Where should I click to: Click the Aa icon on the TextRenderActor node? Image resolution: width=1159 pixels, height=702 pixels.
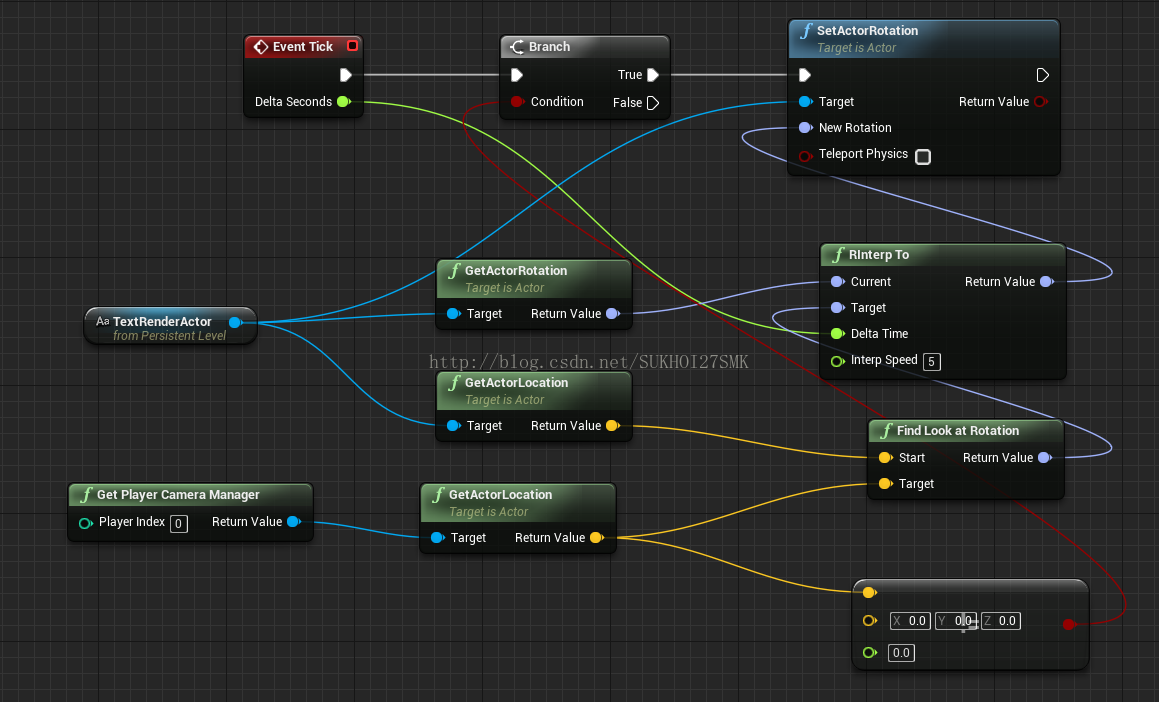[103, 321]
